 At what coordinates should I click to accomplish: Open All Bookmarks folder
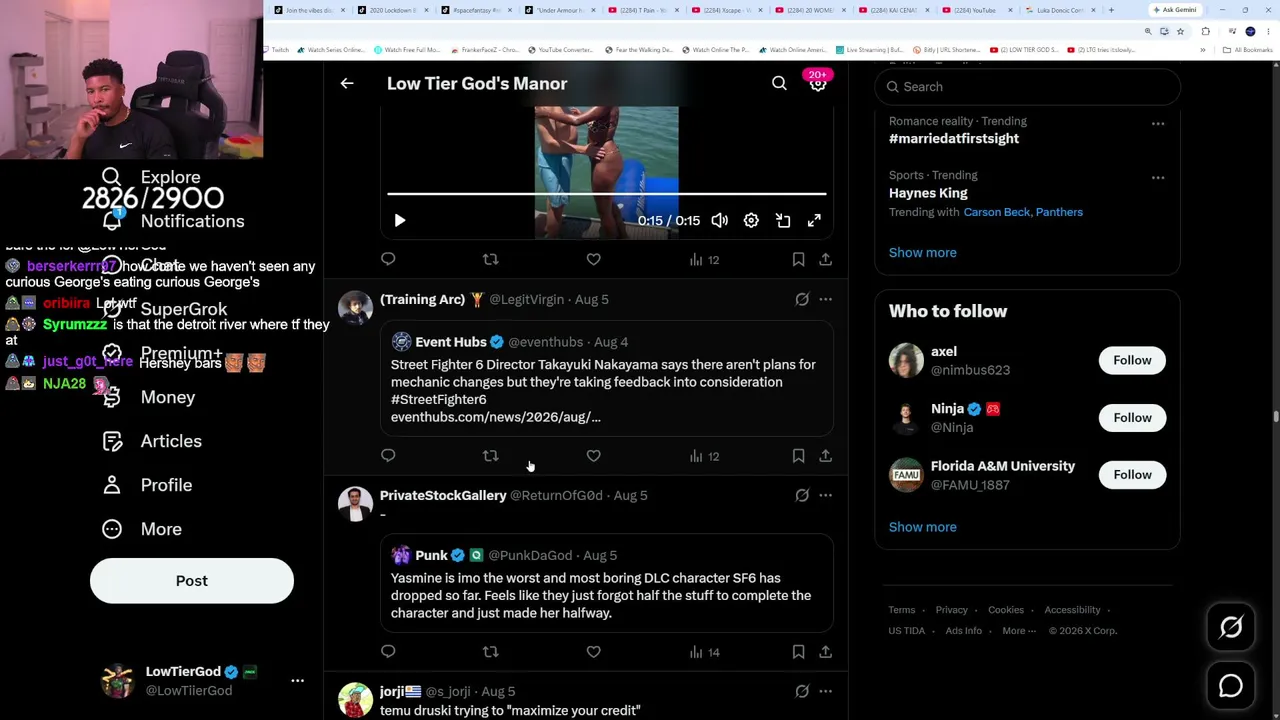pos(1249,50)
